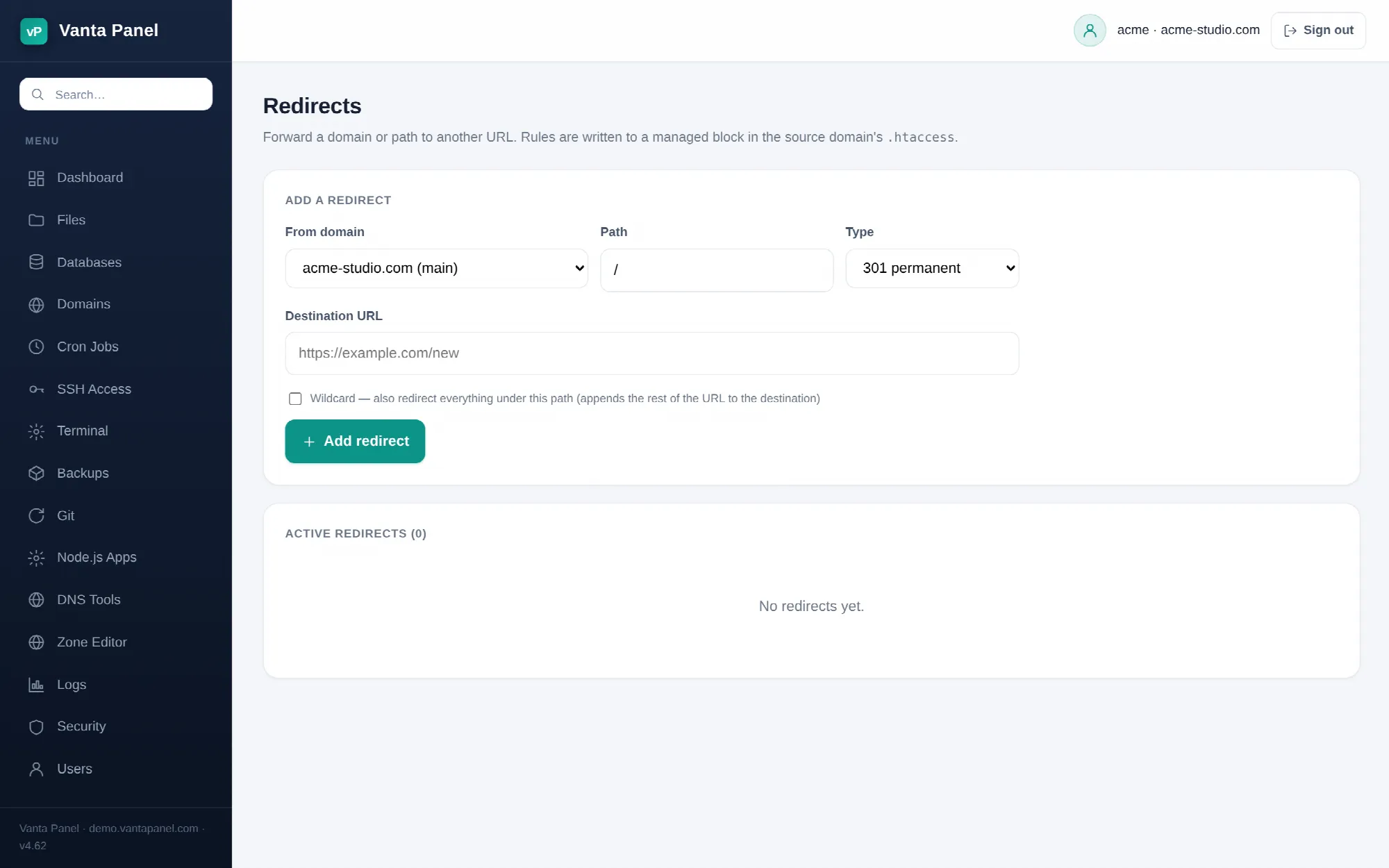This screenshot has width=1389, height=868.
Task: Open Terminal from the sidebar
Action: click(116, 431)
